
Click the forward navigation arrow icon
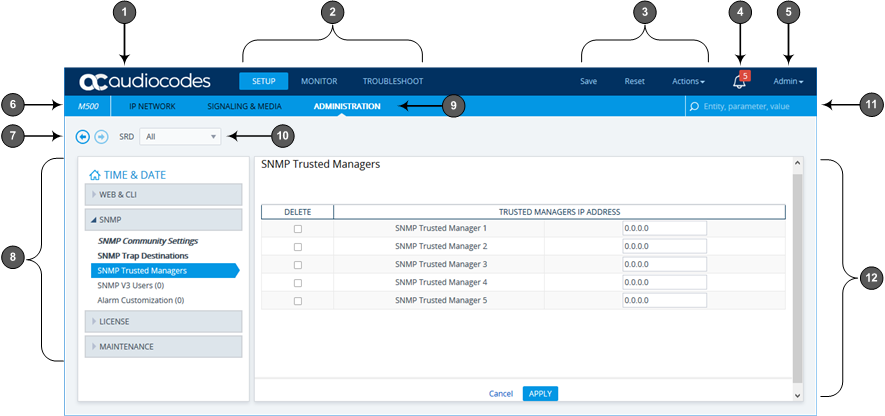[x=101, y=136]
